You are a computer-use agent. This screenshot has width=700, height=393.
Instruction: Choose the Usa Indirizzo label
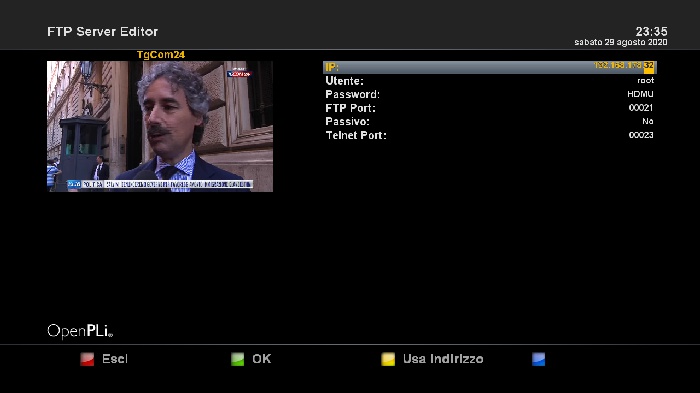pos(443,359)
